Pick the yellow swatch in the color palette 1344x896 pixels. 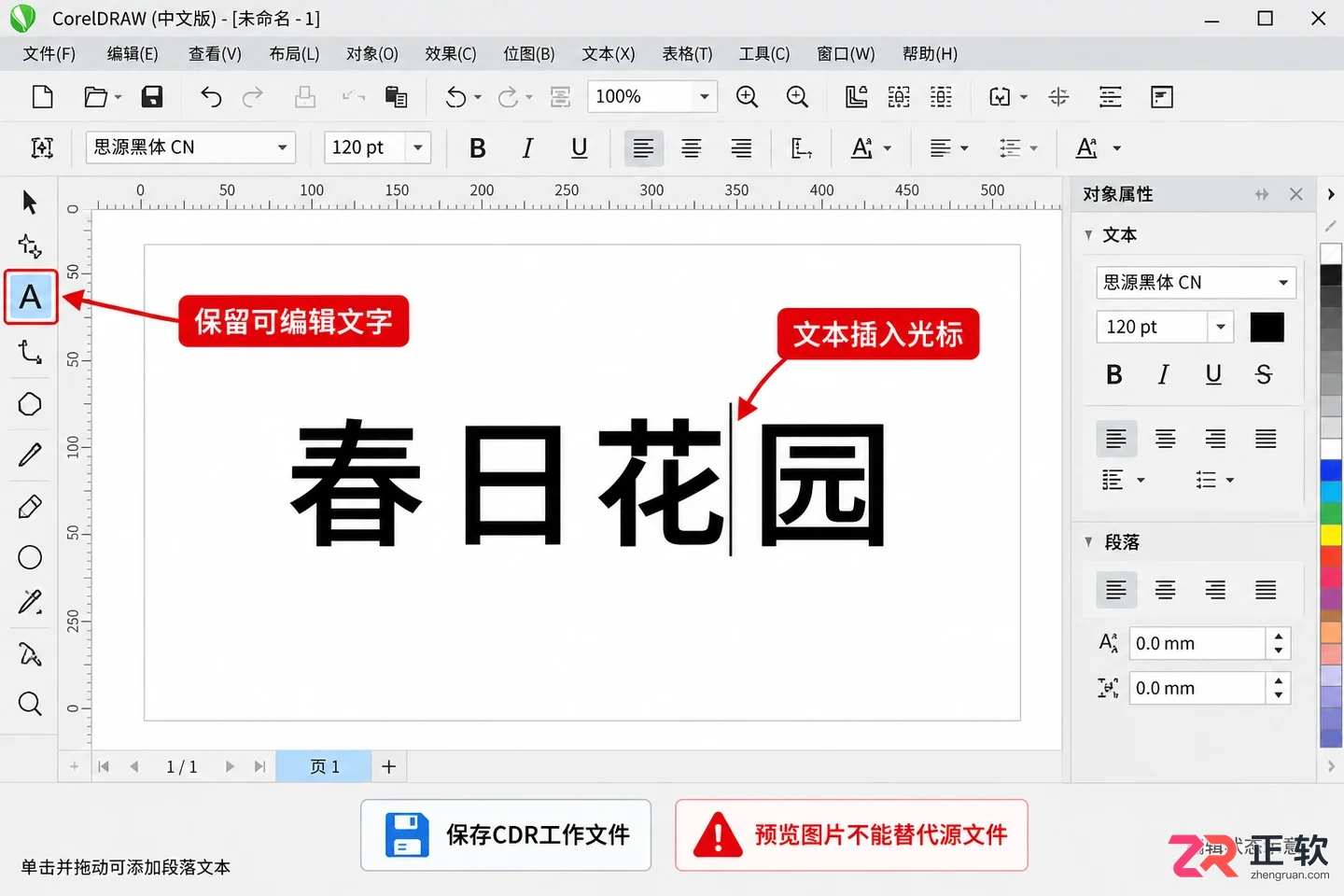click(1331, 535)
